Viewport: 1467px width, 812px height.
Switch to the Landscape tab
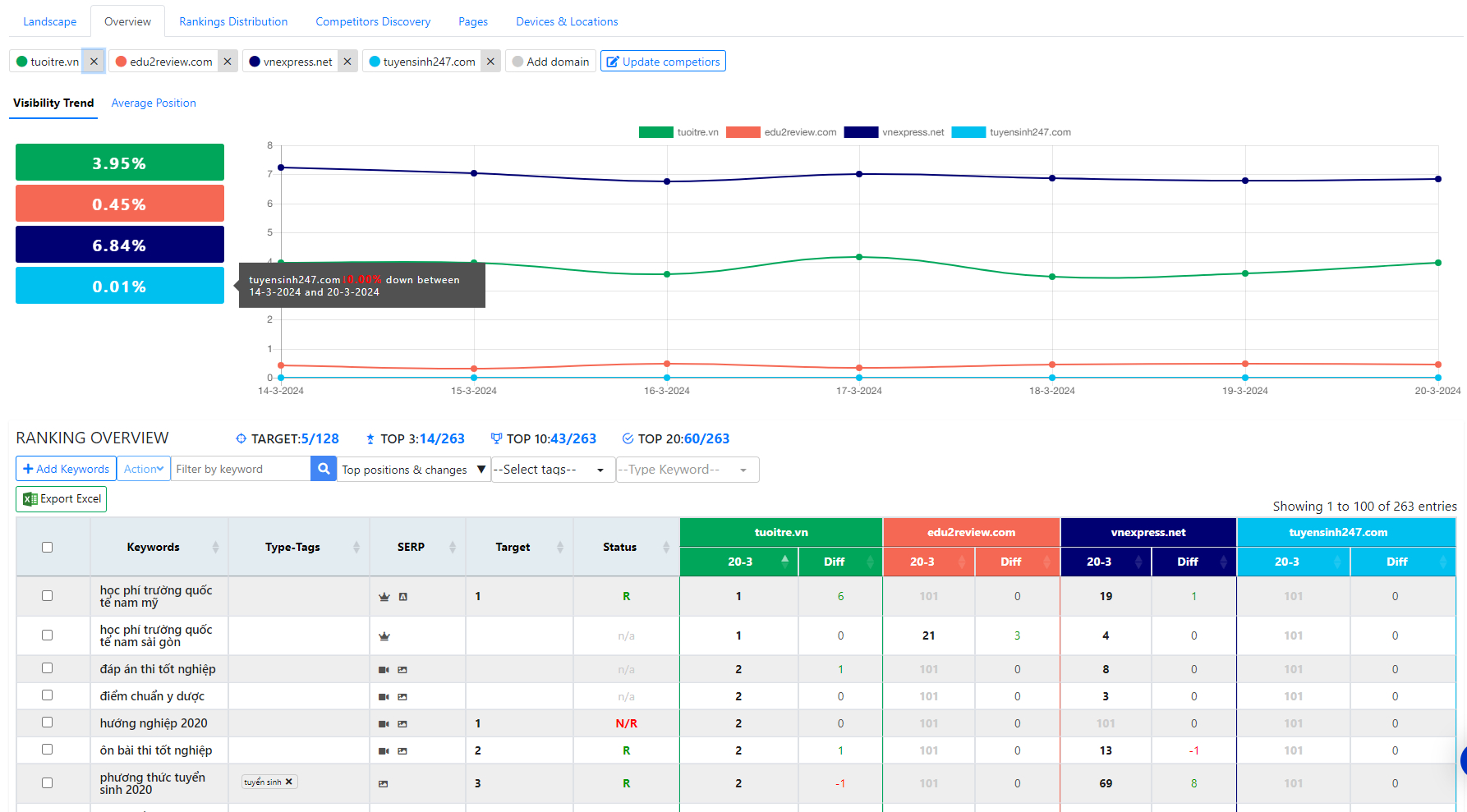[50, 21]
